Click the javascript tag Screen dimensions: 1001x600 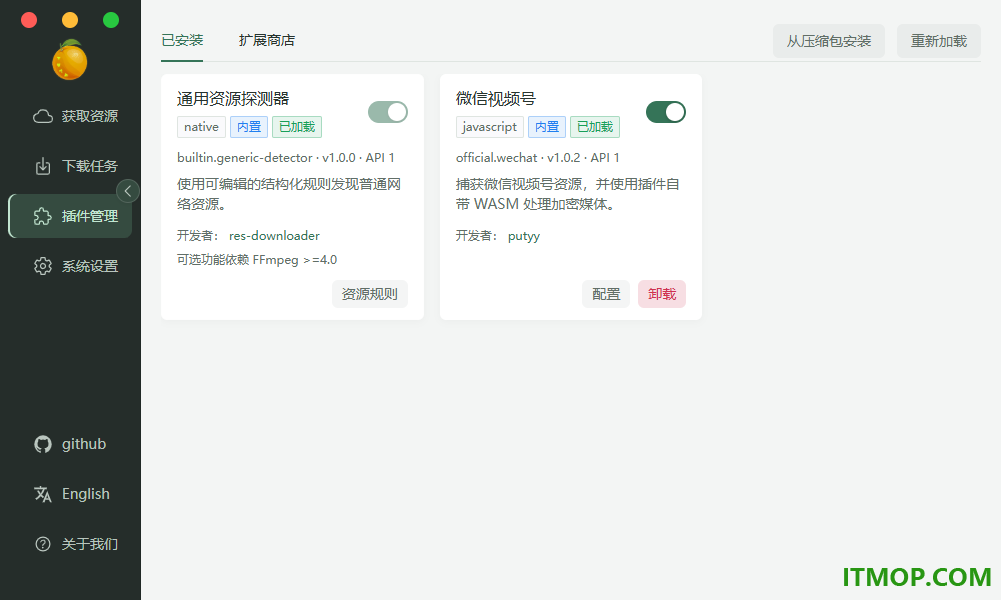tap(490, 127)
